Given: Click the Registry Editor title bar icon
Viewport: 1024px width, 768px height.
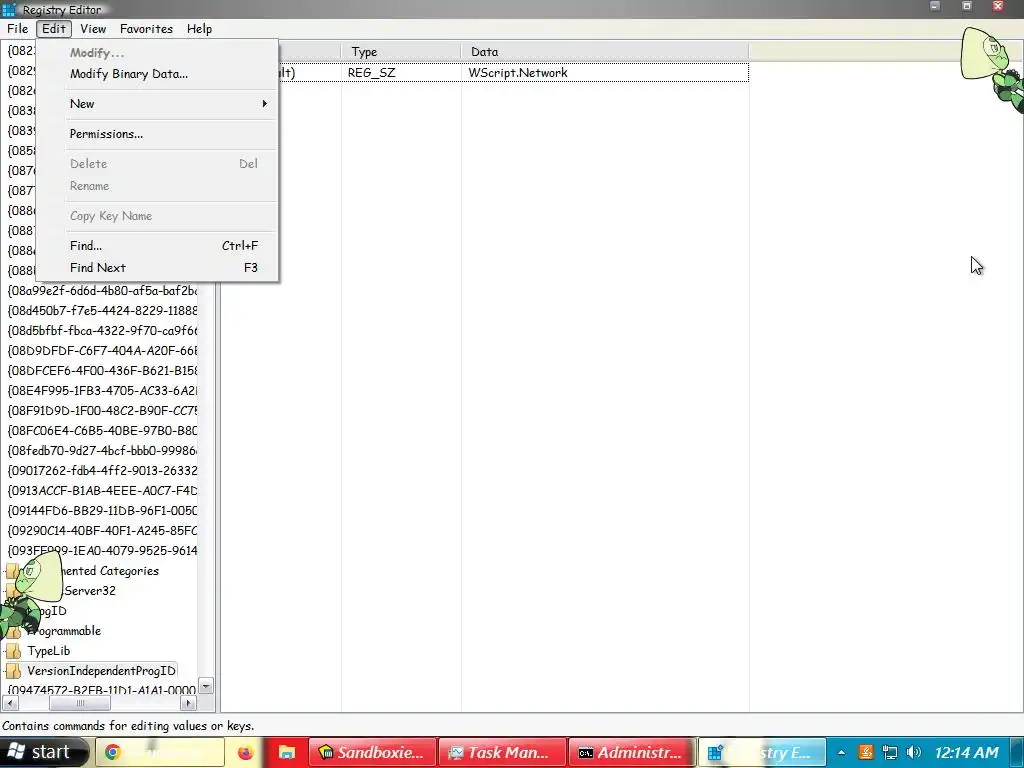Looking at the screenshot, I should pyautogui.click(x=9, y=9).
